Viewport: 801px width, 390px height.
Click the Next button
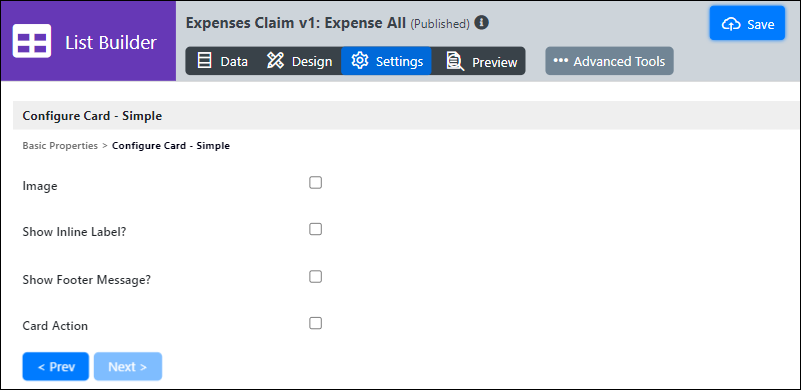[x=128, y=366]
